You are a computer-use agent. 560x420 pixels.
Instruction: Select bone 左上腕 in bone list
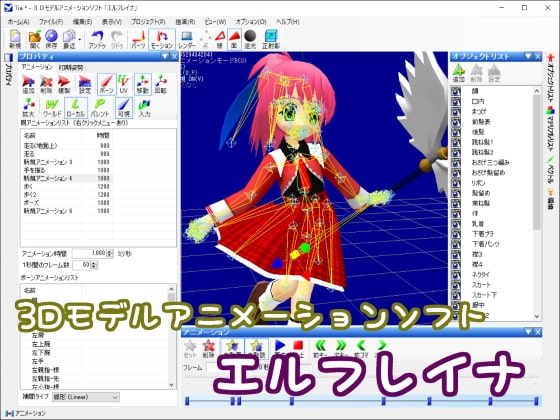(41, 344)
